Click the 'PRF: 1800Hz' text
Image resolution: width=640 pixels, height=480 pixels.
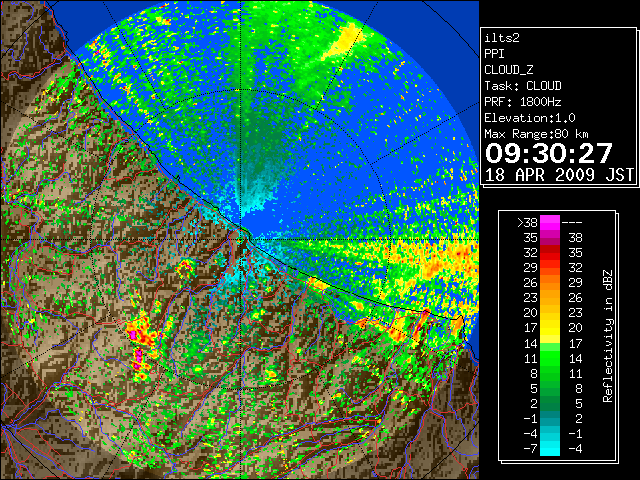523,102
